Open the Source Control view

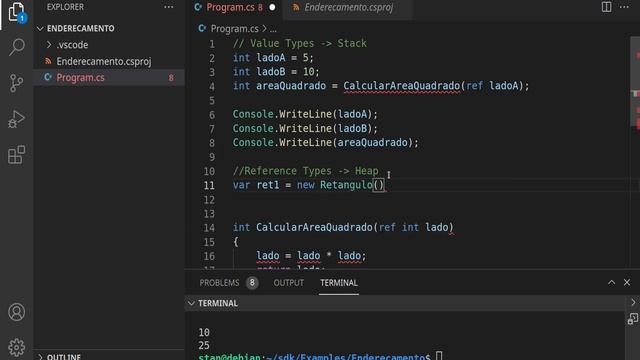16,83
